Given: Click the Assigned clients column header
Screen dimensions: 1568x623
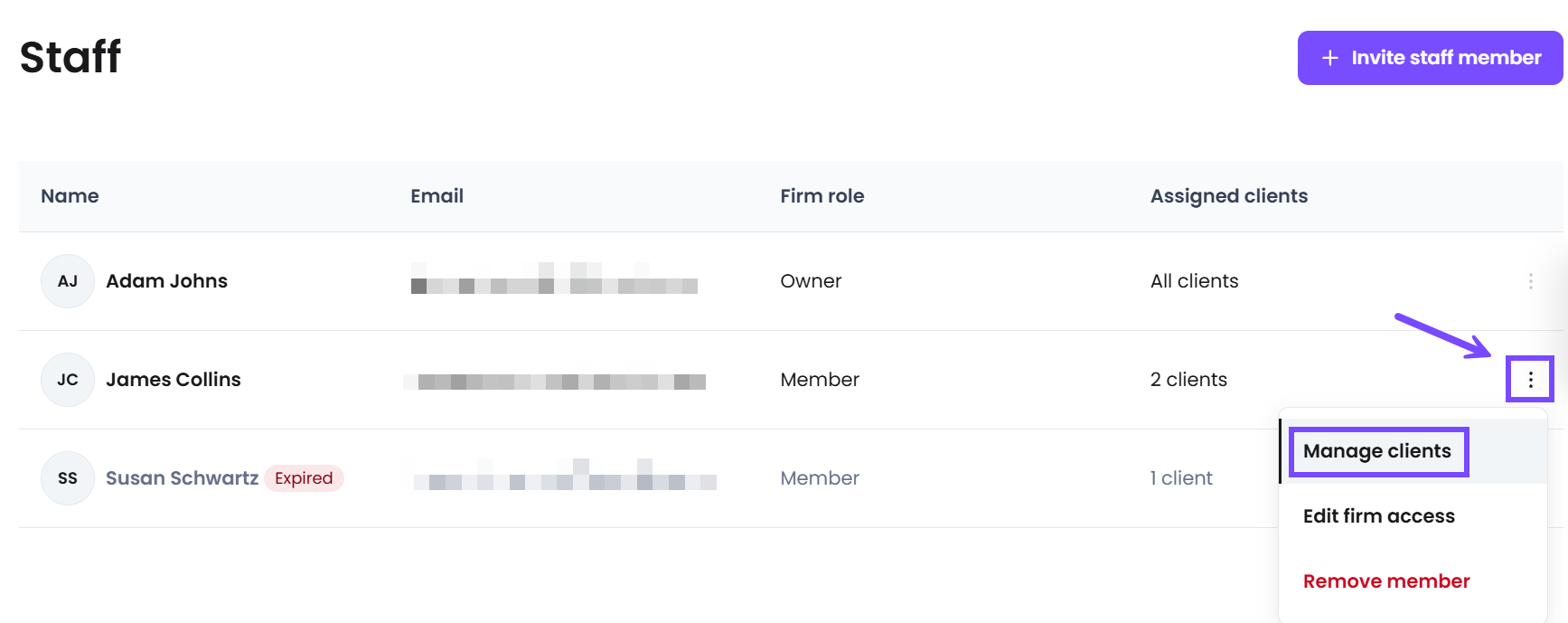Looking at the screenshot, I should [x=1229, y=196].
